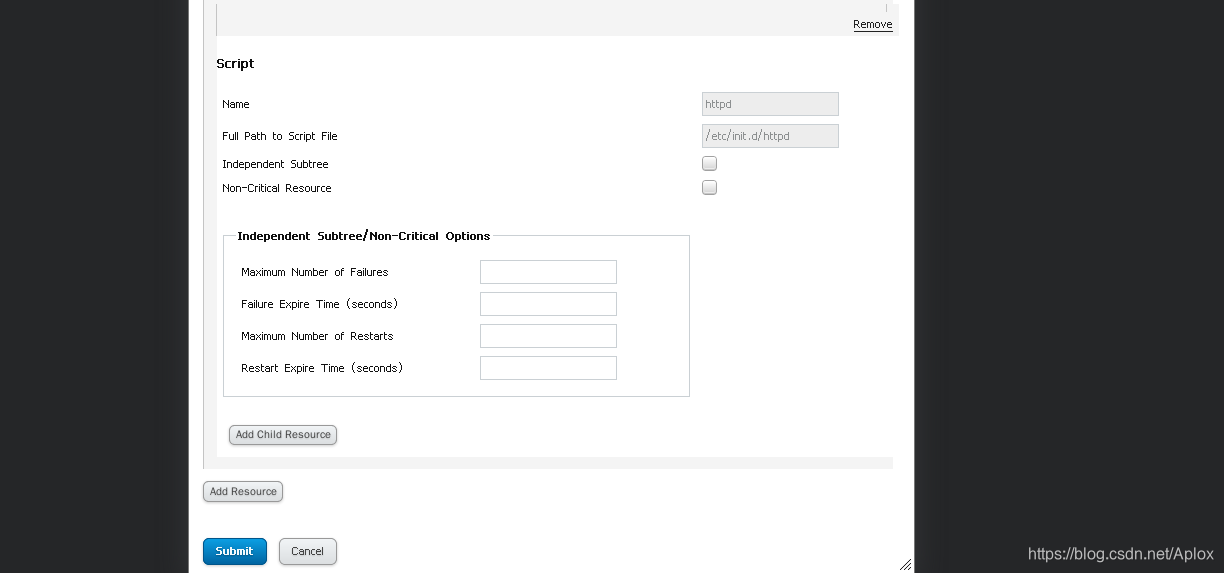This screenshot has width=1224, height=573.
Task: Enable the Independent Subtree checkbox
Action: 709,163
